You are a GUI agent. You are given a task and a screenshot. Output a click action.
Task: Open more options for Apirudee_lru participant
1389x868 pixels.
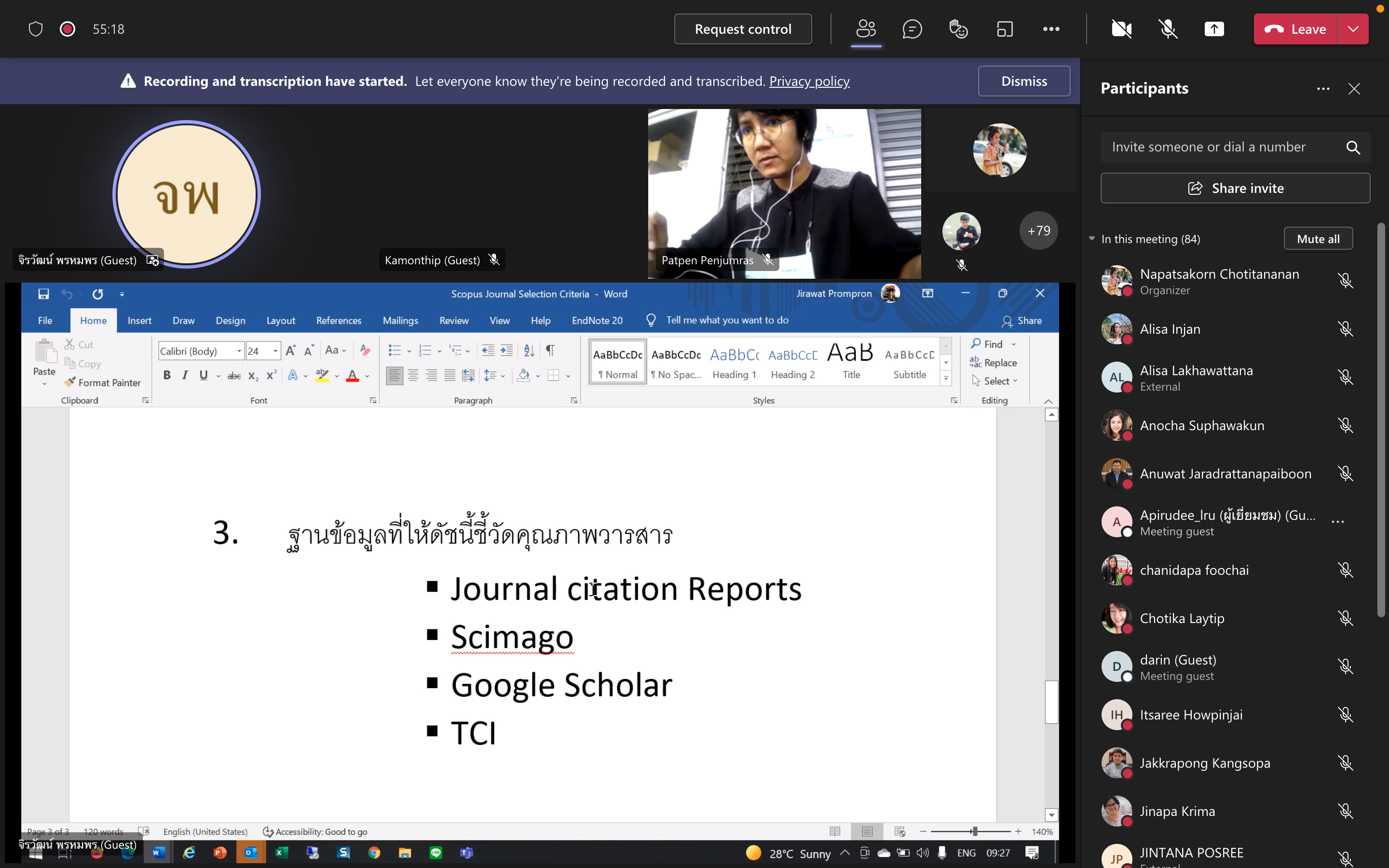click(1338, 522)
